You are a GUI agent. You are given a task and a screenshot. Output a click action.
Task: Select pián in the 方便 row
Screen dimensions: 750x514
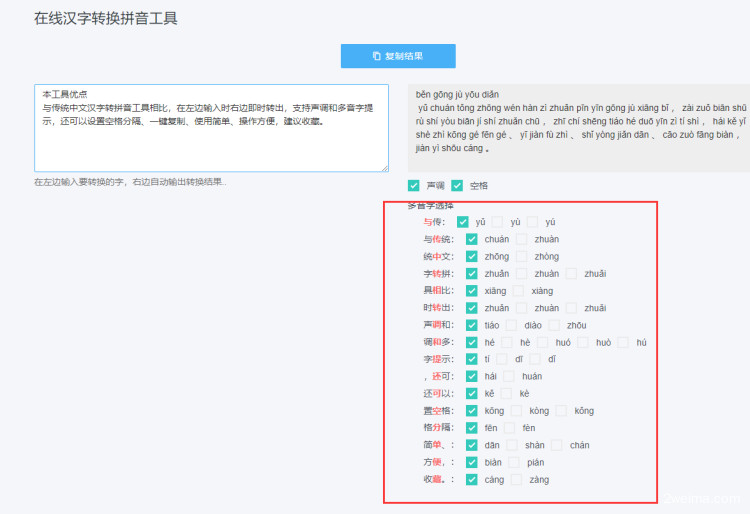tap(514, 462)
